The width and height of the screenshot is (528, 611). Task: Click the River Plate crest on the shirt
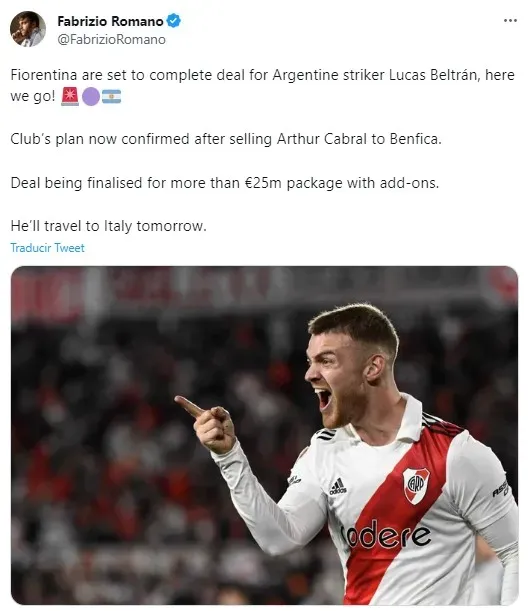416,485
